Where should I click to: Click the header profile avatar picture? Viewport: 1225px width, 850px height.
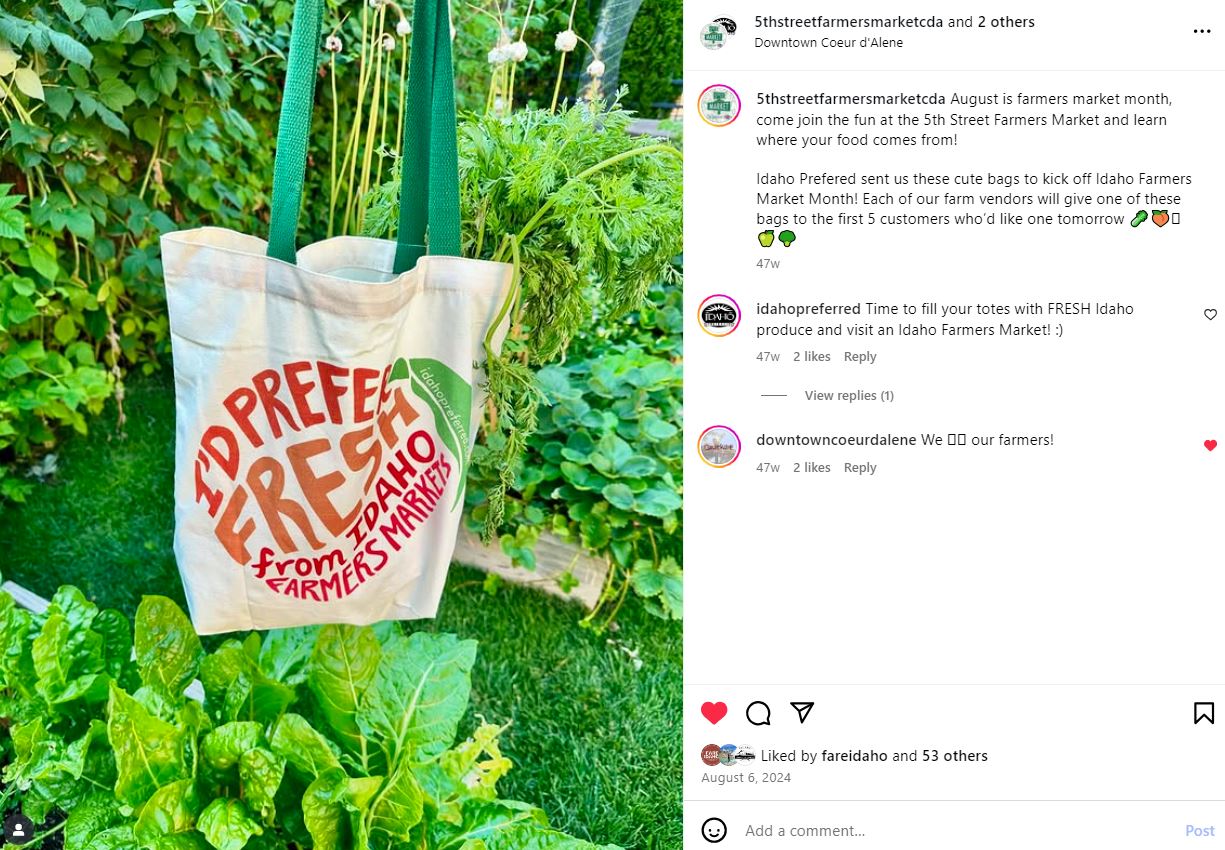(718, 32)
